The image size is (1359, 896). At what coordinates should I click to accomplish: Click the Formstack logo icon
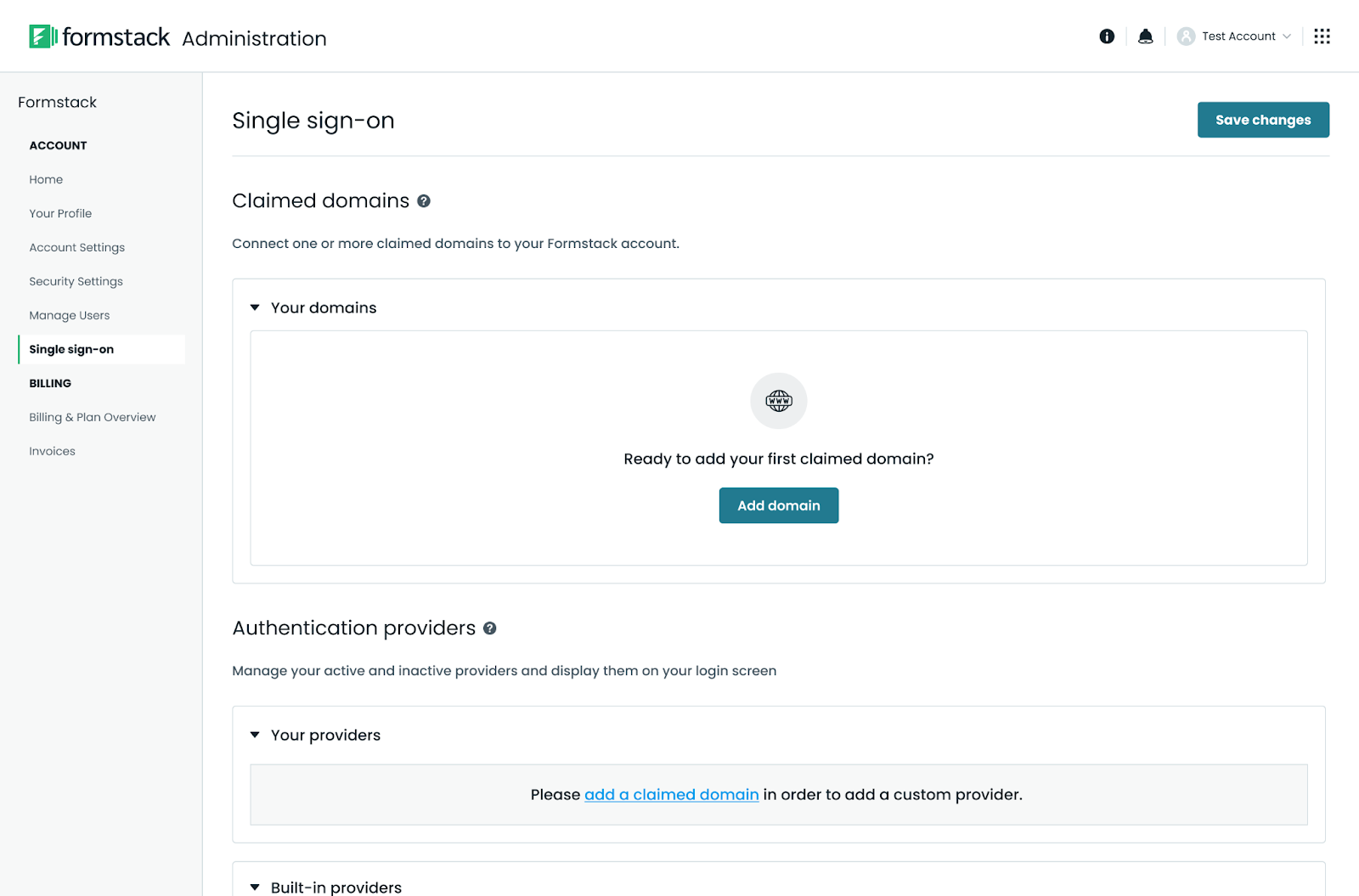[43, 37]
